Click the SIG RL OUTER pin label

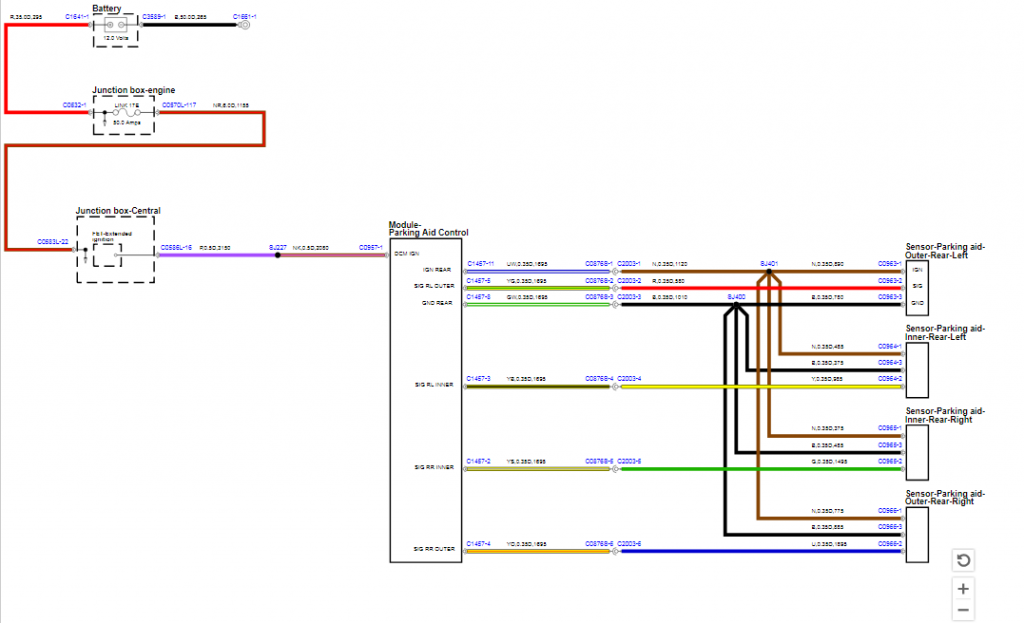click(x=434, y=286)
